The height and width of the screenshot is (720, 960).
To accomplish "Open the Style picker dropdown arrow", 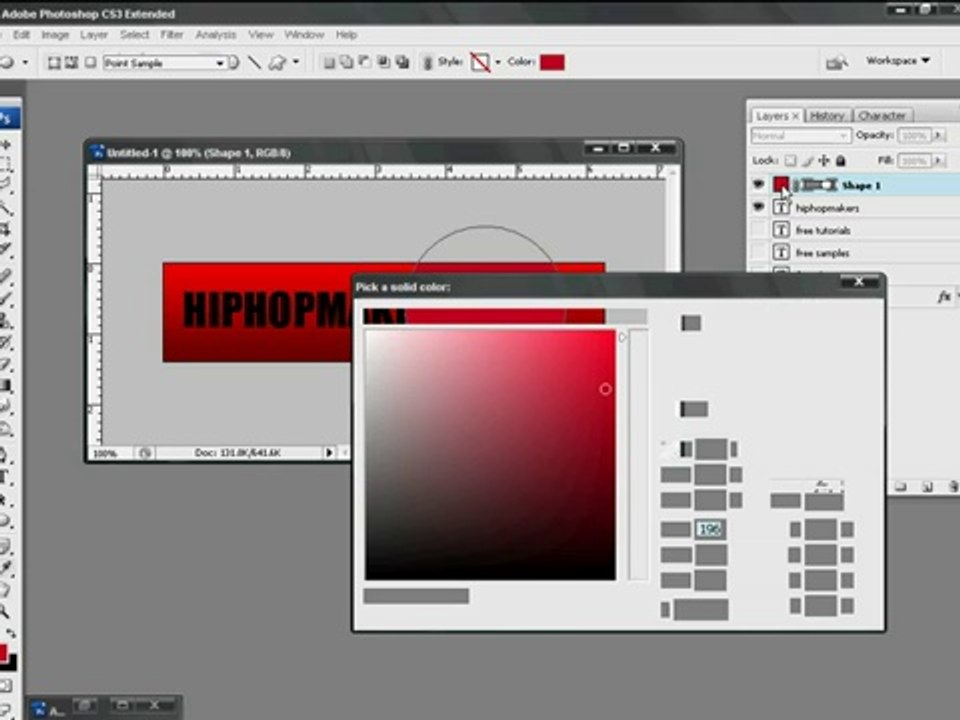I will [x=497, y=62].
